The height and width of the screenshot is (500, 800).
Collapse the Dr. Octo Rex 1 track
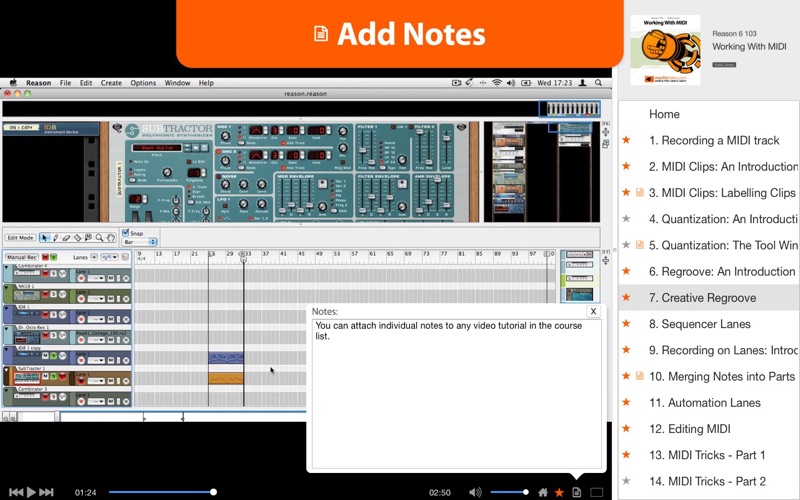(7, 329)
